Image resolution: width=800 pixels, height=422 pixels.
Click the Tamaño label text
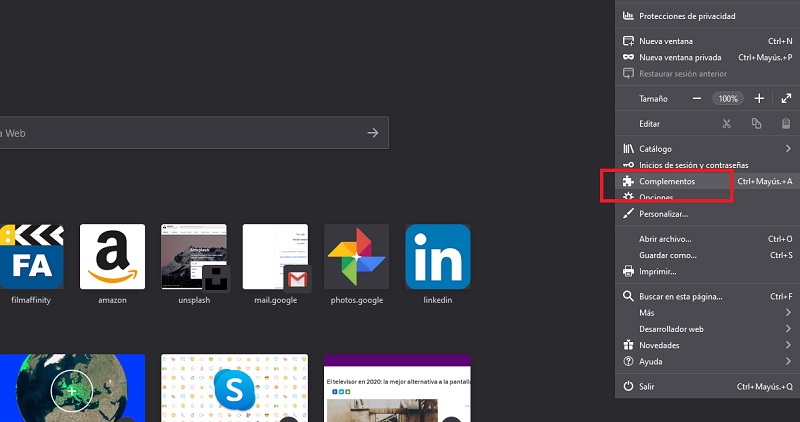pyautogui.click(x=653, y=99)
